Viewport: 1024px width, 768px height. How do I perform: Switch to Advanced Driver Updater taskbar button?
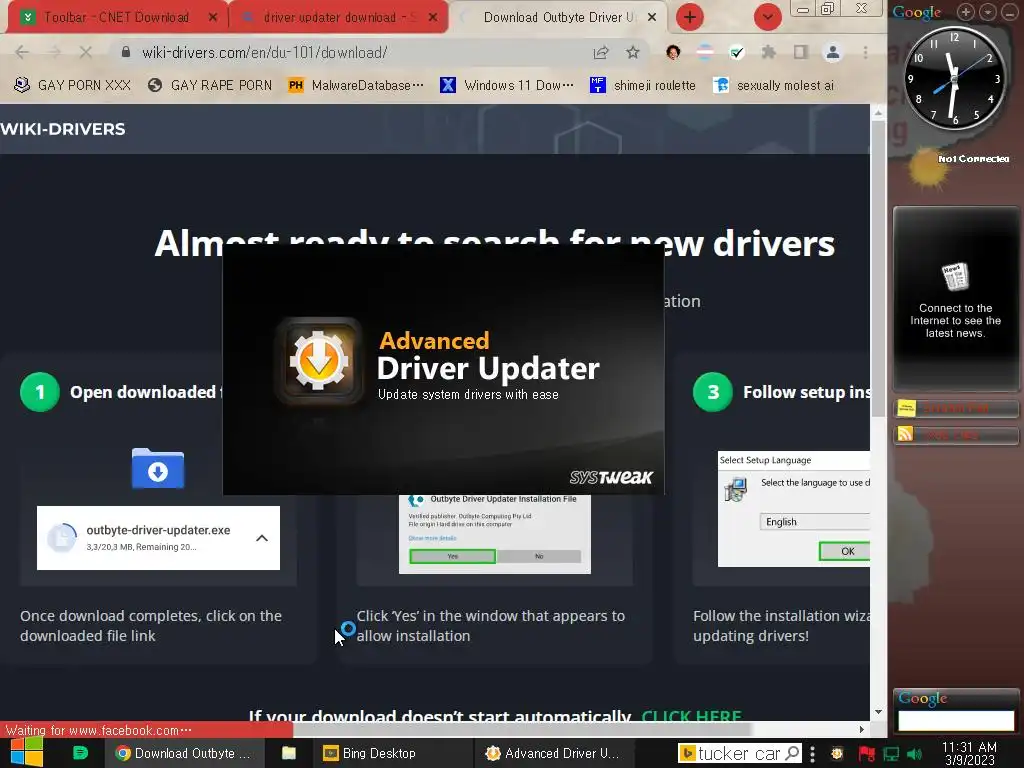[554, 753]
